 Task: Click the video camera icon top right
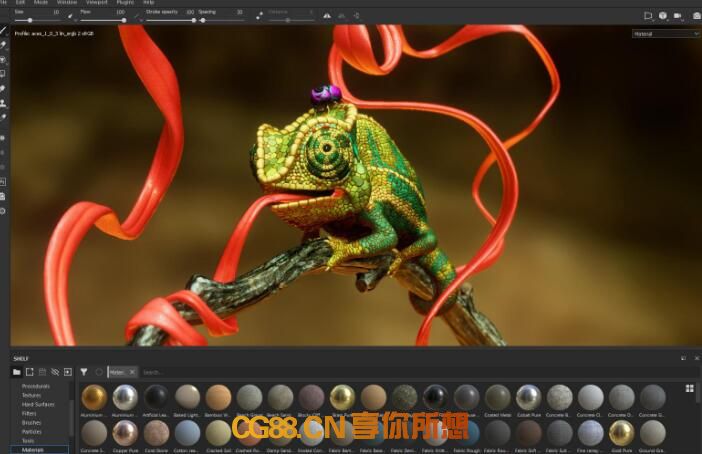pos(678,16)
